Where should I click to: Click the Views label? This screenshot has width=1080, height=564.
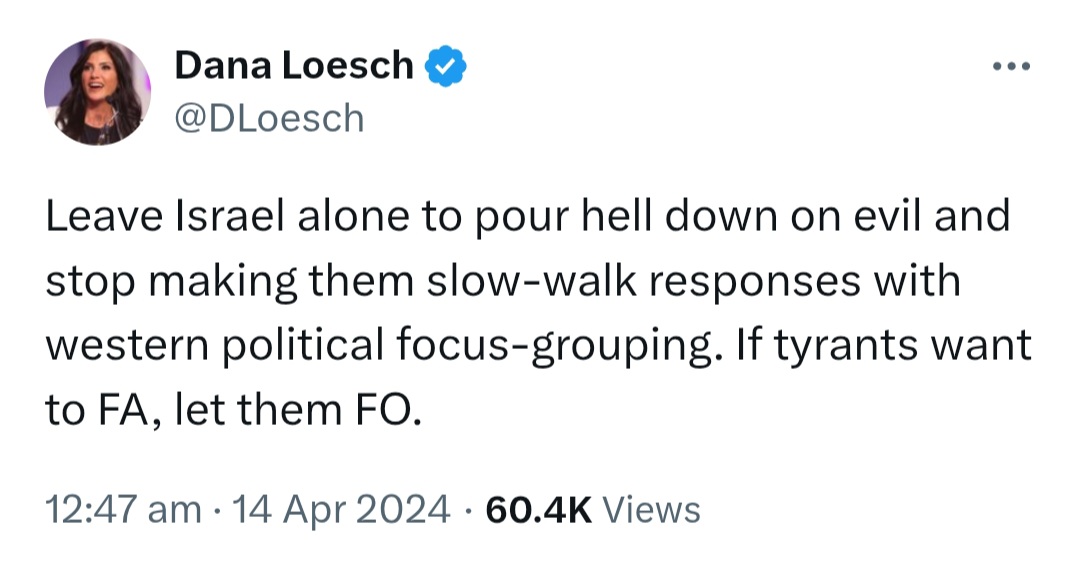pos(653,510)
